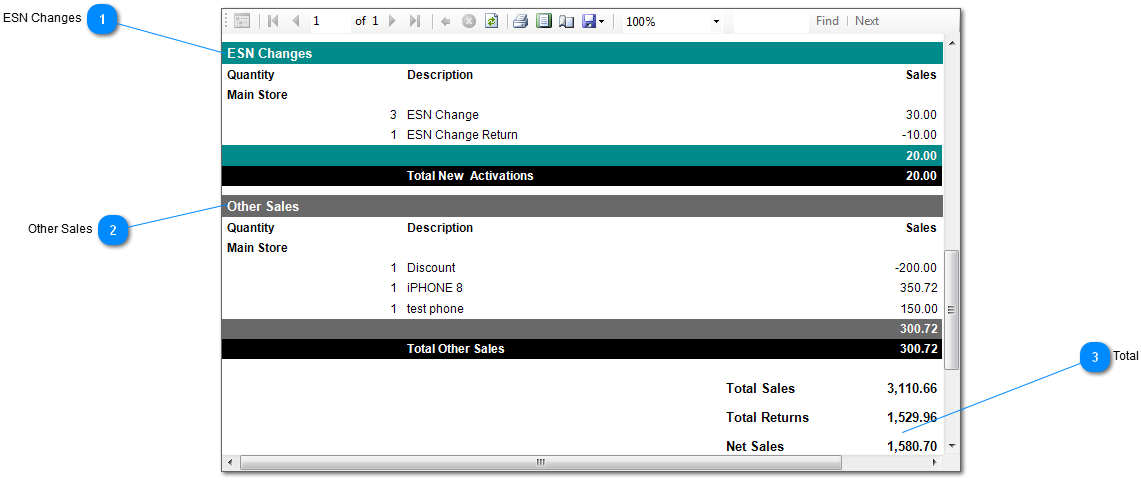The height and width of the screenshot is (485, 1142).
Task: Stop report rendering
Action: point(469,21)
